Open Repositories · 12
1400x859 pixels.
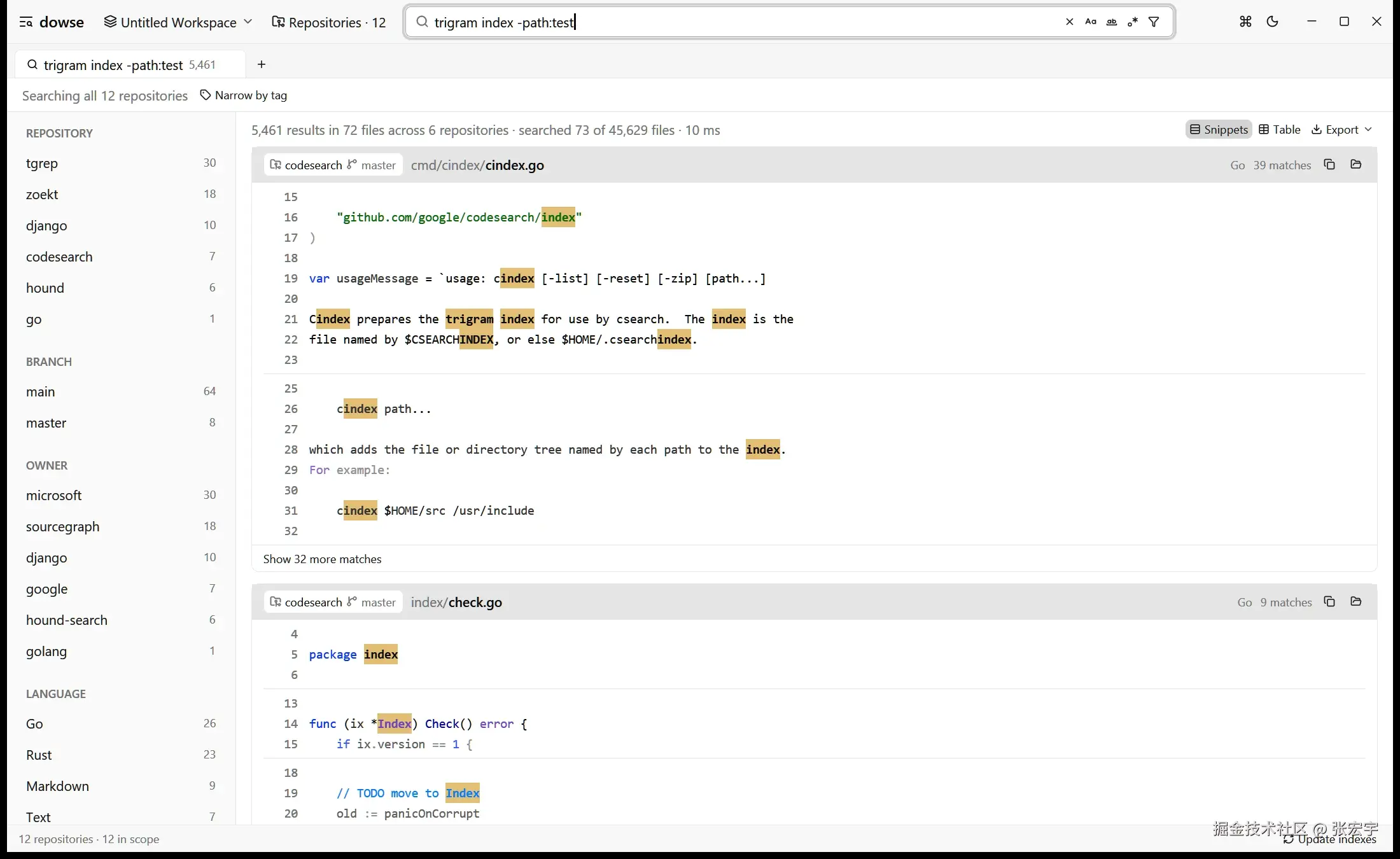click(x=329, y=22)
